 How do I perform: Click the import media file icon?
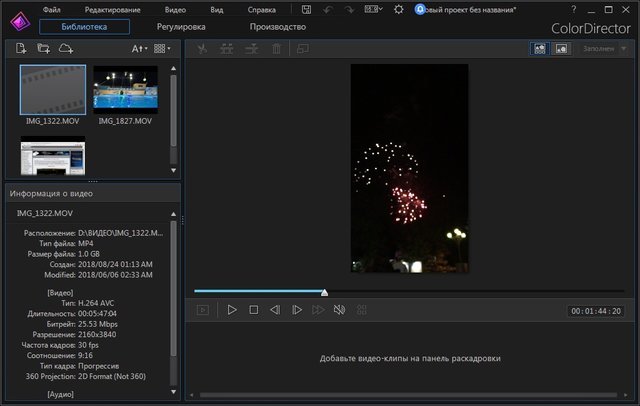point(21,48)
